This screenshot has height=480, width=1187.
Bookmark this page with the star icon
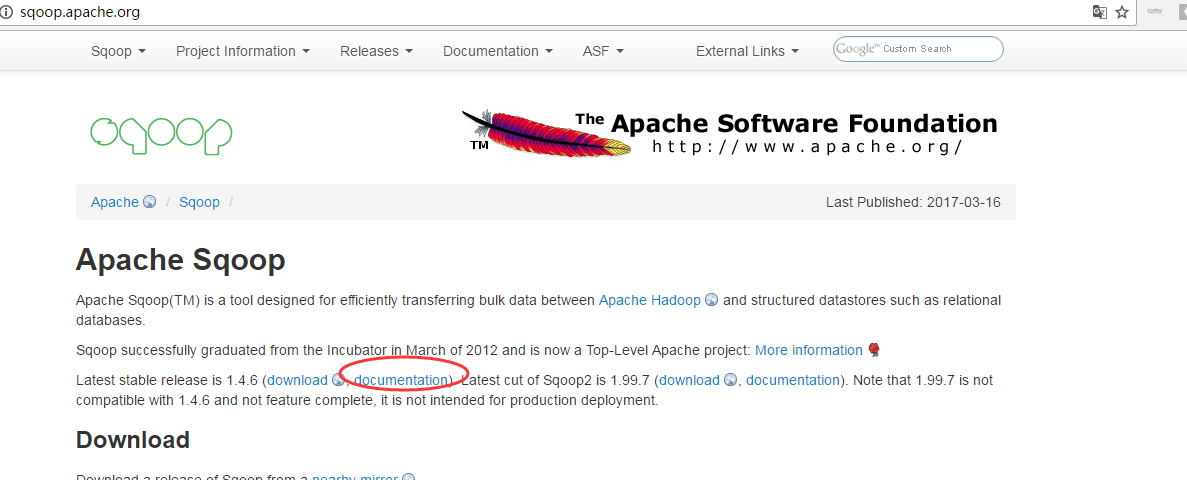[x=1122, y=12]
